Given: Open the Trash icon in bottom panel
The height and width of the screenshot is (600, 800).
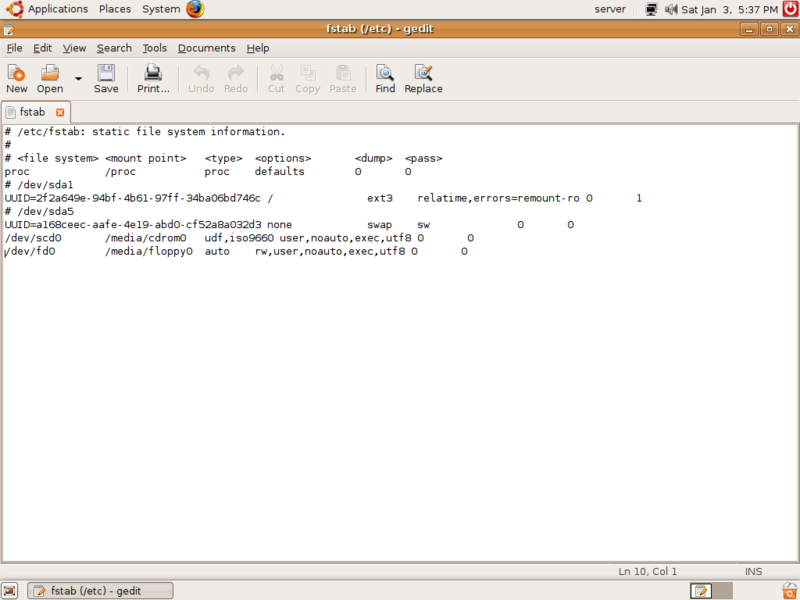Looking at the screenshot, I should (x=790, y=591).
